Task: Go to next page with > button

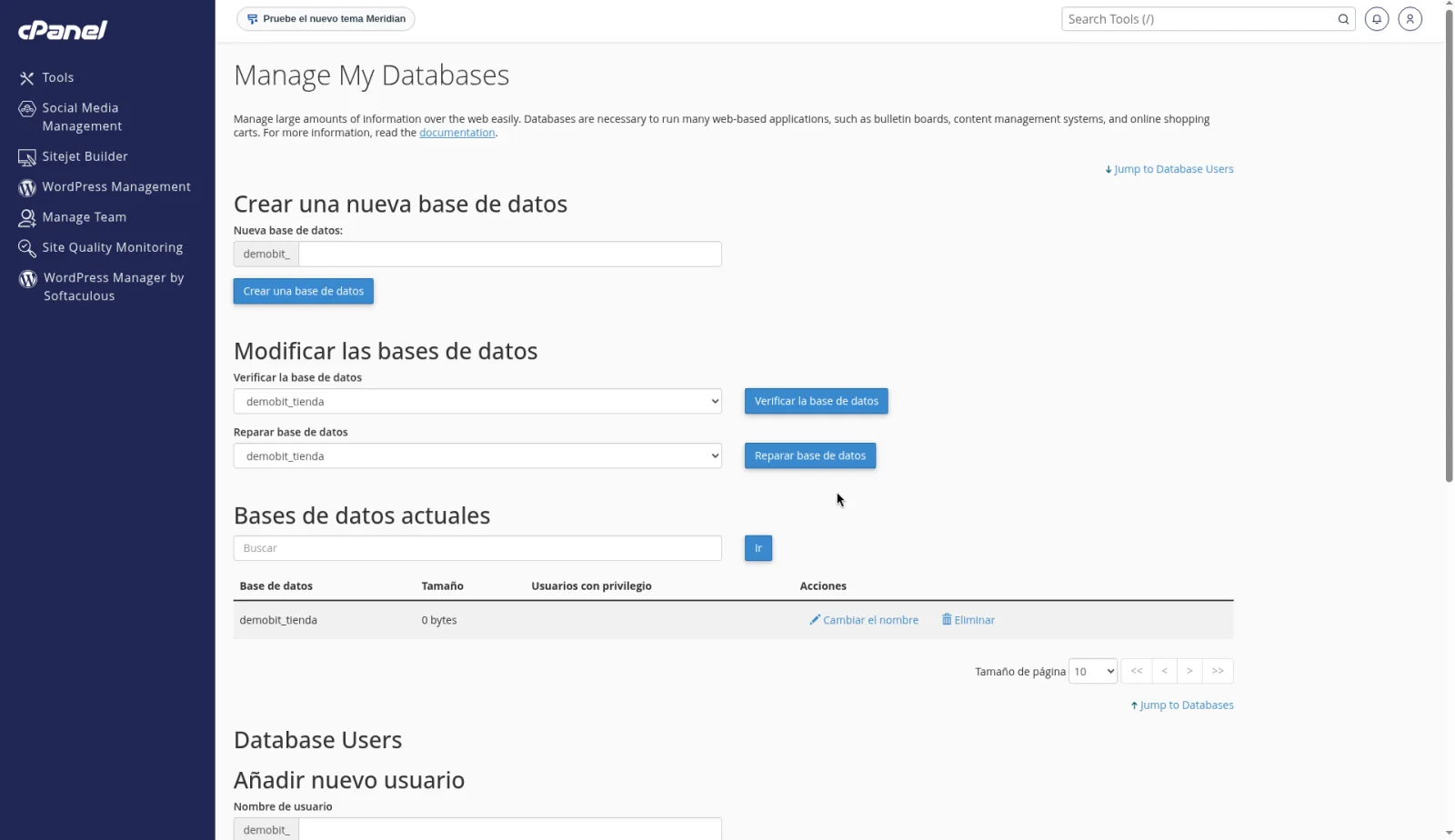Action: 1189,671
